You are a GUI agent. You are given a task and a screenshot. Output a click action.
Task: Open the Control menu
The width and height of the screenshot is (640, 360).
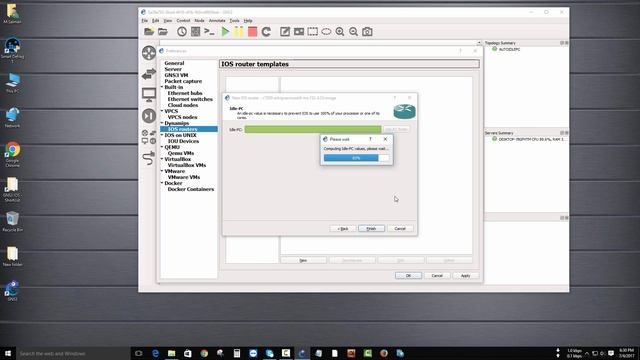[x=183, y=20]
